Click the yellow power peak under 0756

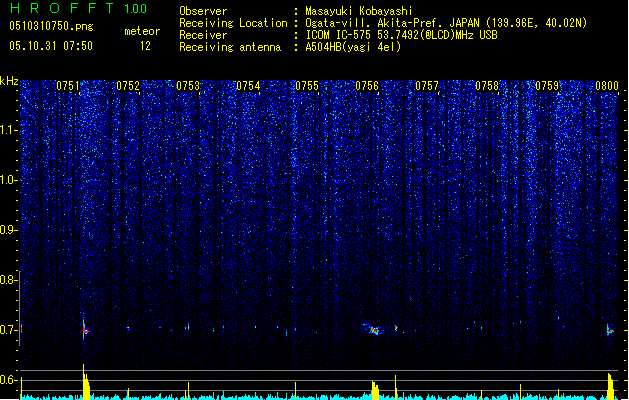[x=375, y=390]
